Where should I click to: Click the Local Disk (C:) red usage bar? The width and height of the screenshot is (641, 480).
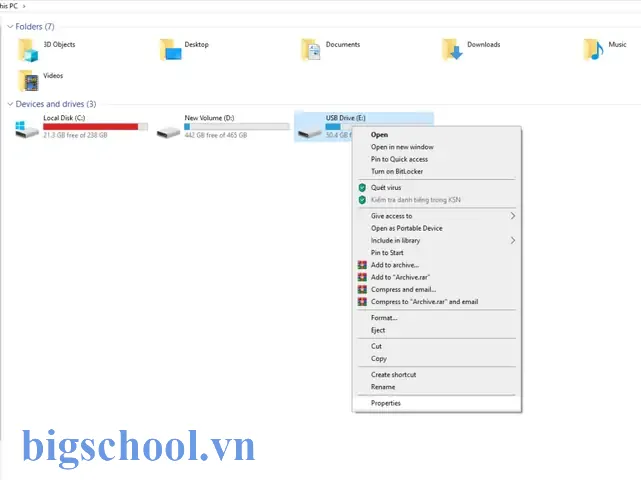point(95,127)
